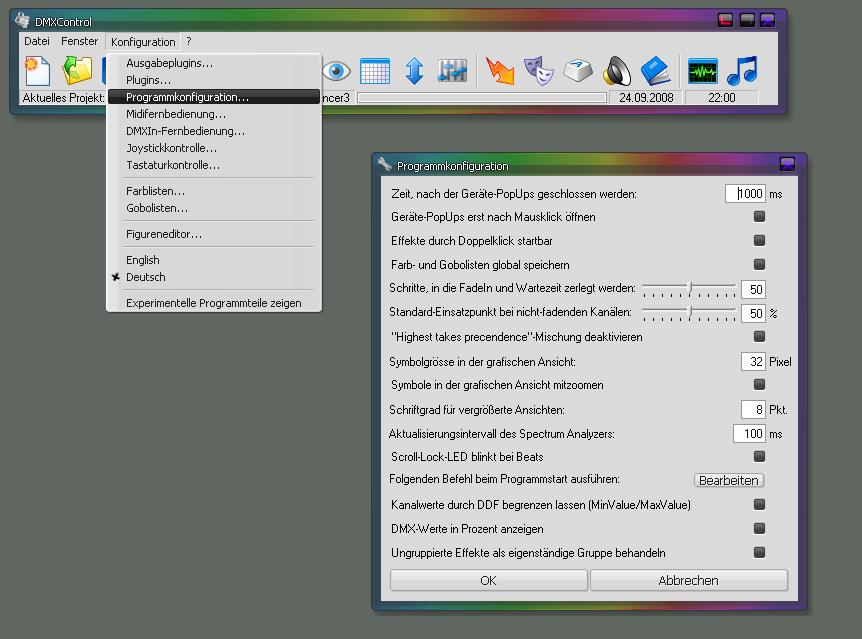Choose English language in menu
Image resolution: width=862 pixels, height=639 pixels.
pyautogui.click(x=142, y=260)
